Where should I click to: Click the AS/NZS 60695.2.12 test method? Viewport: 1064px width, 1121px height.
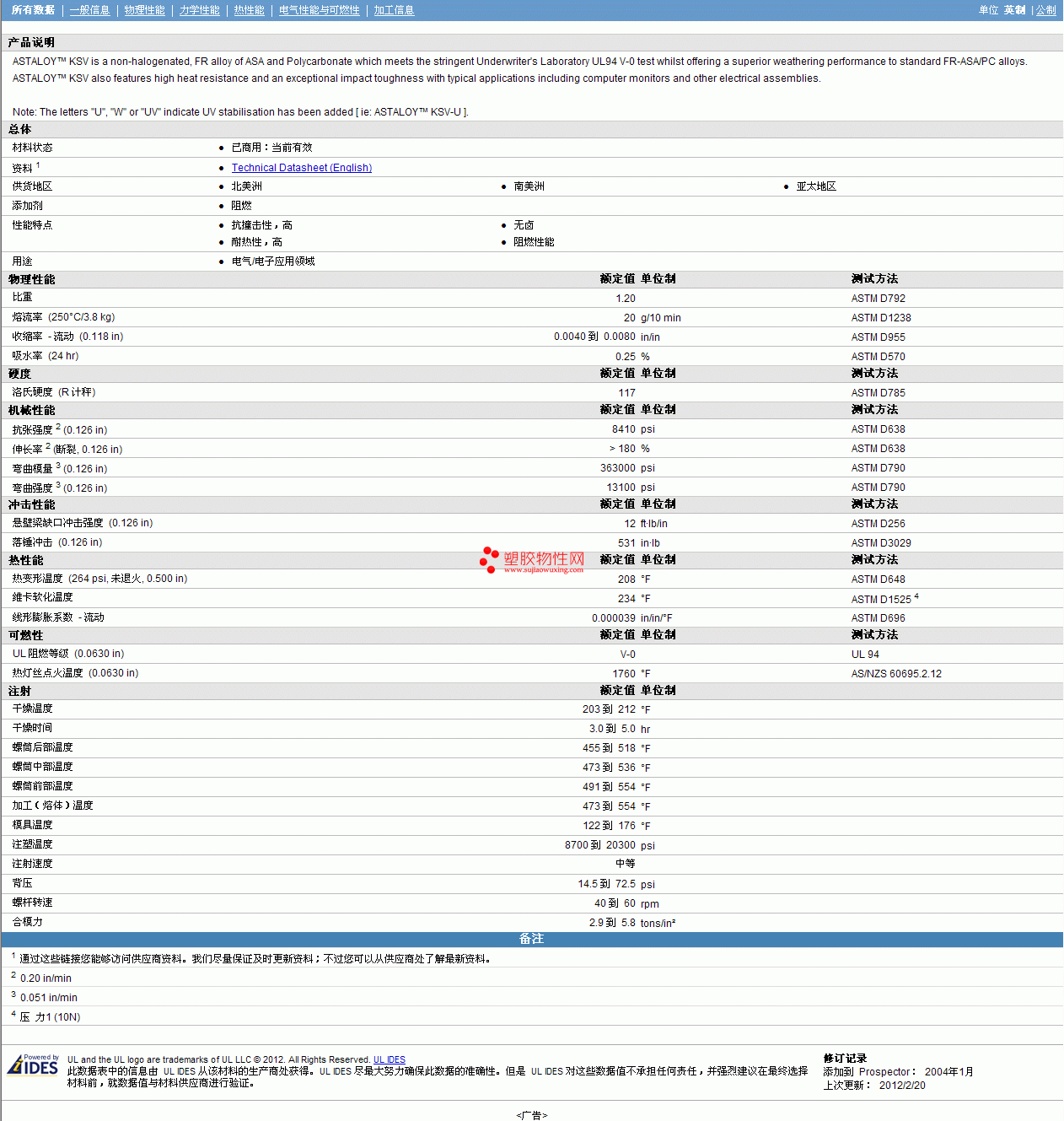click(x=896, y=674)
